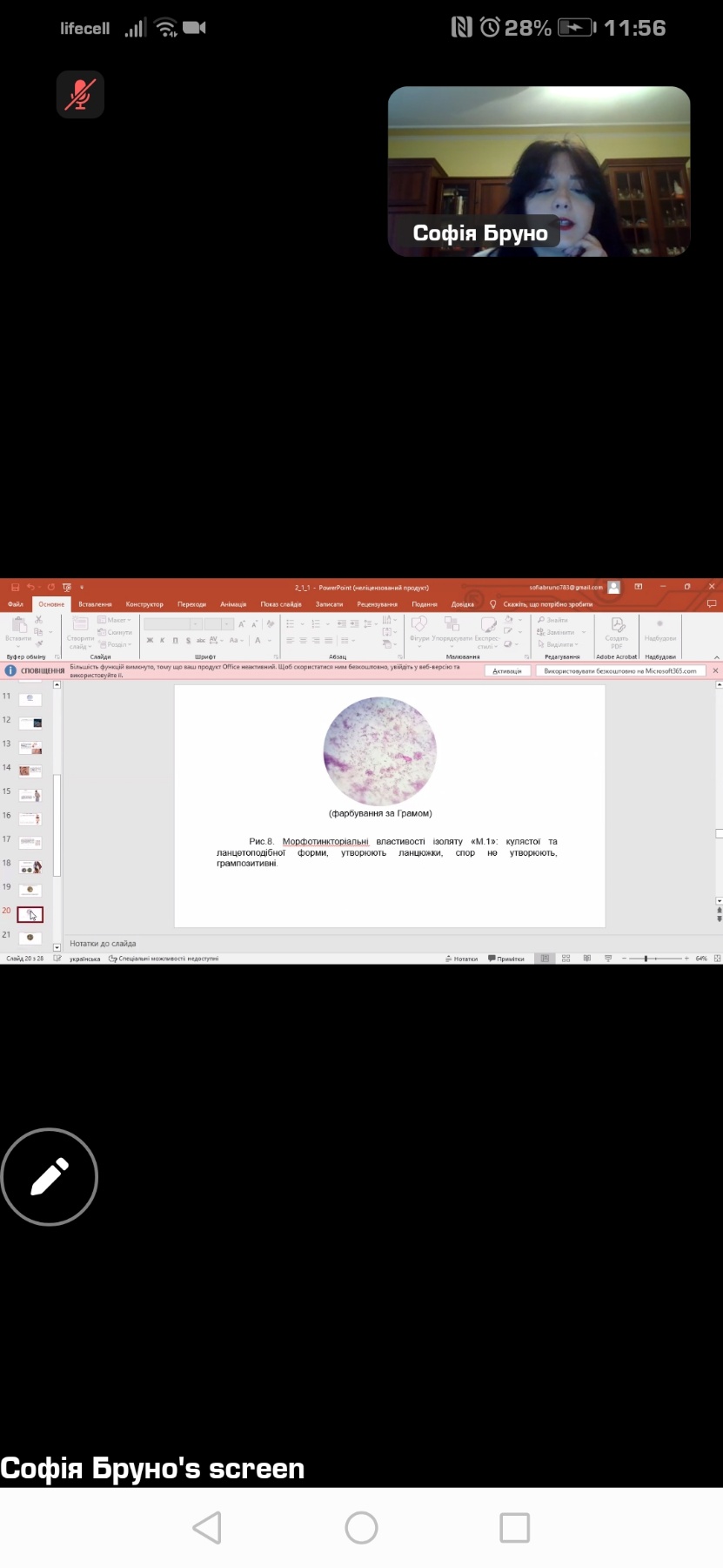The height and width of the screenshot is (1568, 723).
Task: Open the font name dropdown
Action: coord(172,623)
